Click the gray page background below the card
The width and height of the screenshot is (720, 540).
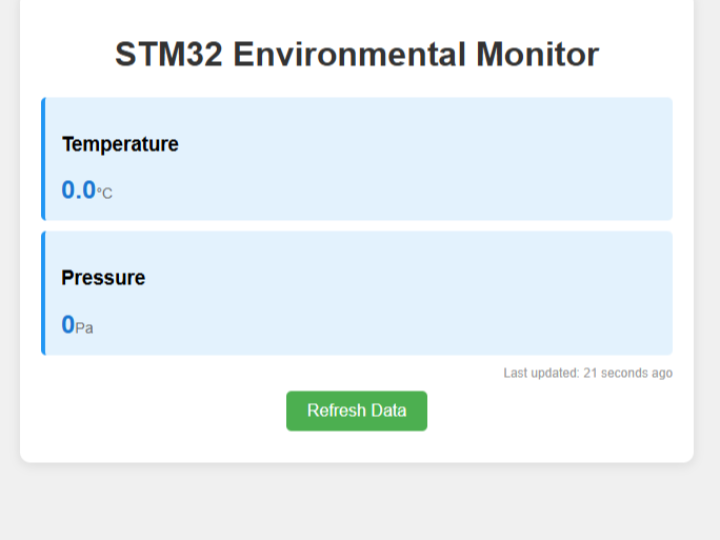tap(358, 503)
